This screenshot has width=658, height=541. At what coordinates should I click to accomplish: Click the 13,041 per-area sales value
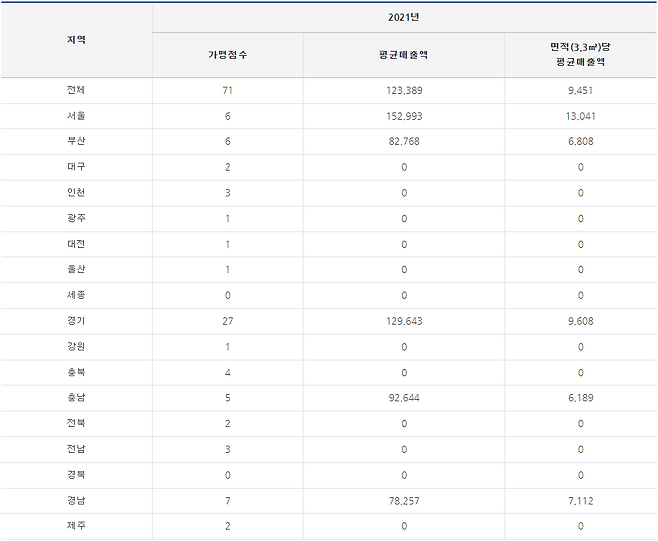point(580,116)
